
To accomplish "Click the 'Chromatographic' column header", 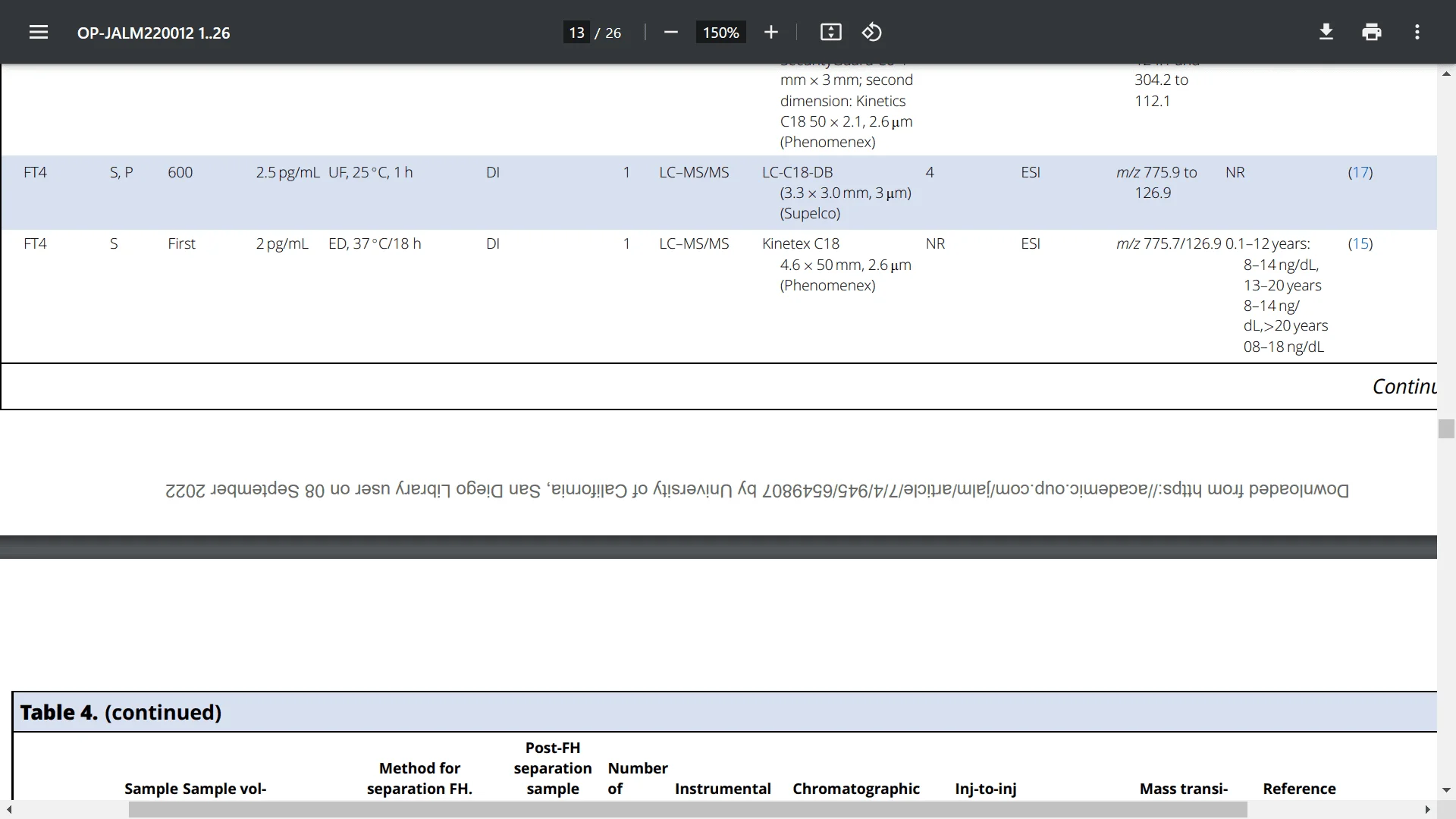I will (x=856, y=789).
